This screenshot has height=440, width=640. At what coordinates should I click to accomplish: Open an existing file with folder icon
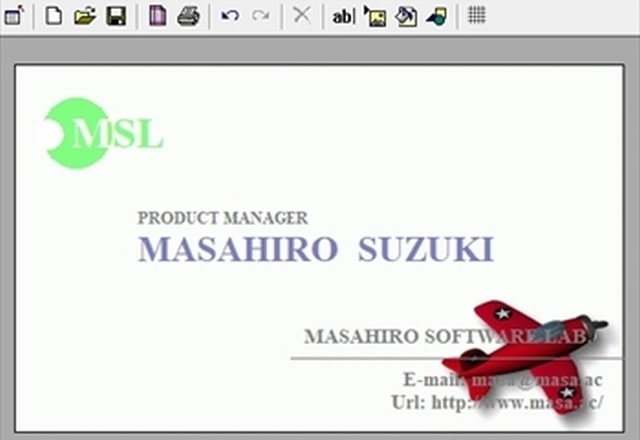pyautogui.click(x=85, y=16)
